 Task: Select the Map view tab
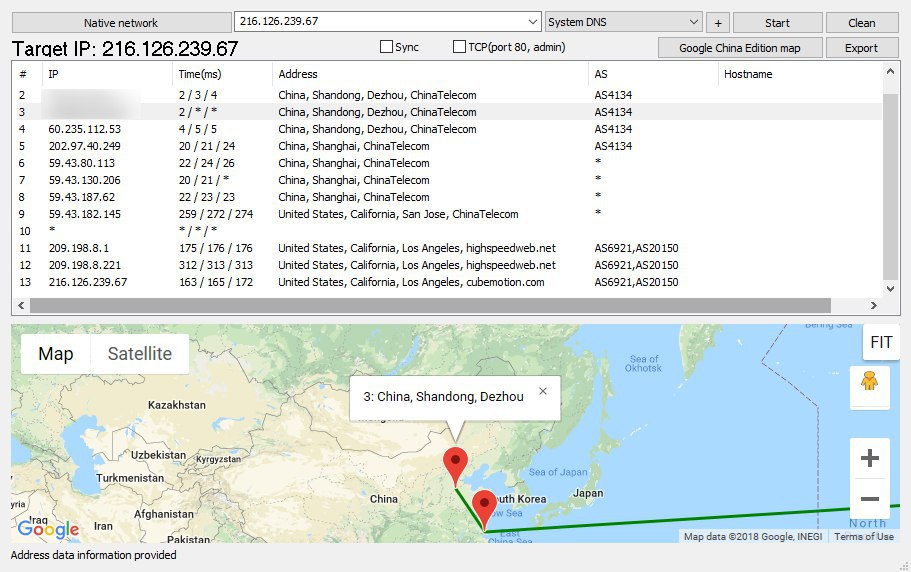point(56,353)
